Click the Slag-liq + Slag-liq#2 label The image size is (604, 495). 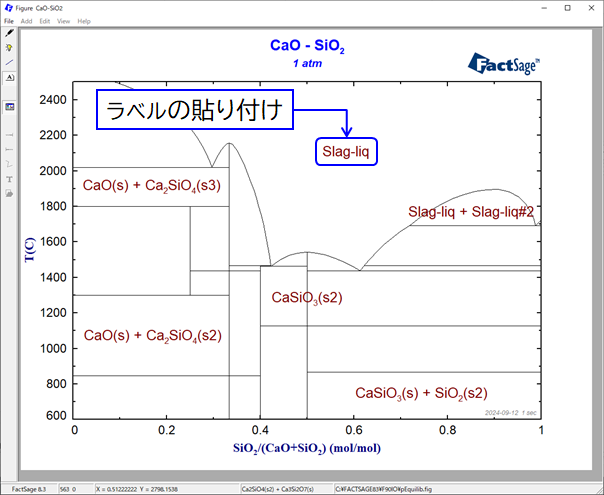[471, 212]
